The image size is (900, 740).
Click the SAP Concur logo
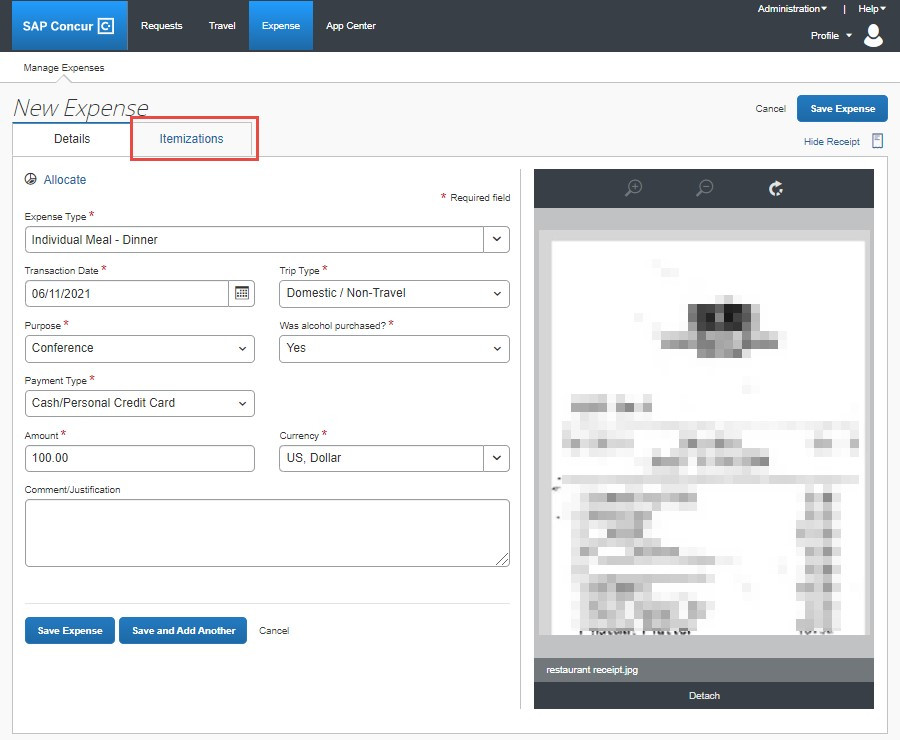point(69,26)
